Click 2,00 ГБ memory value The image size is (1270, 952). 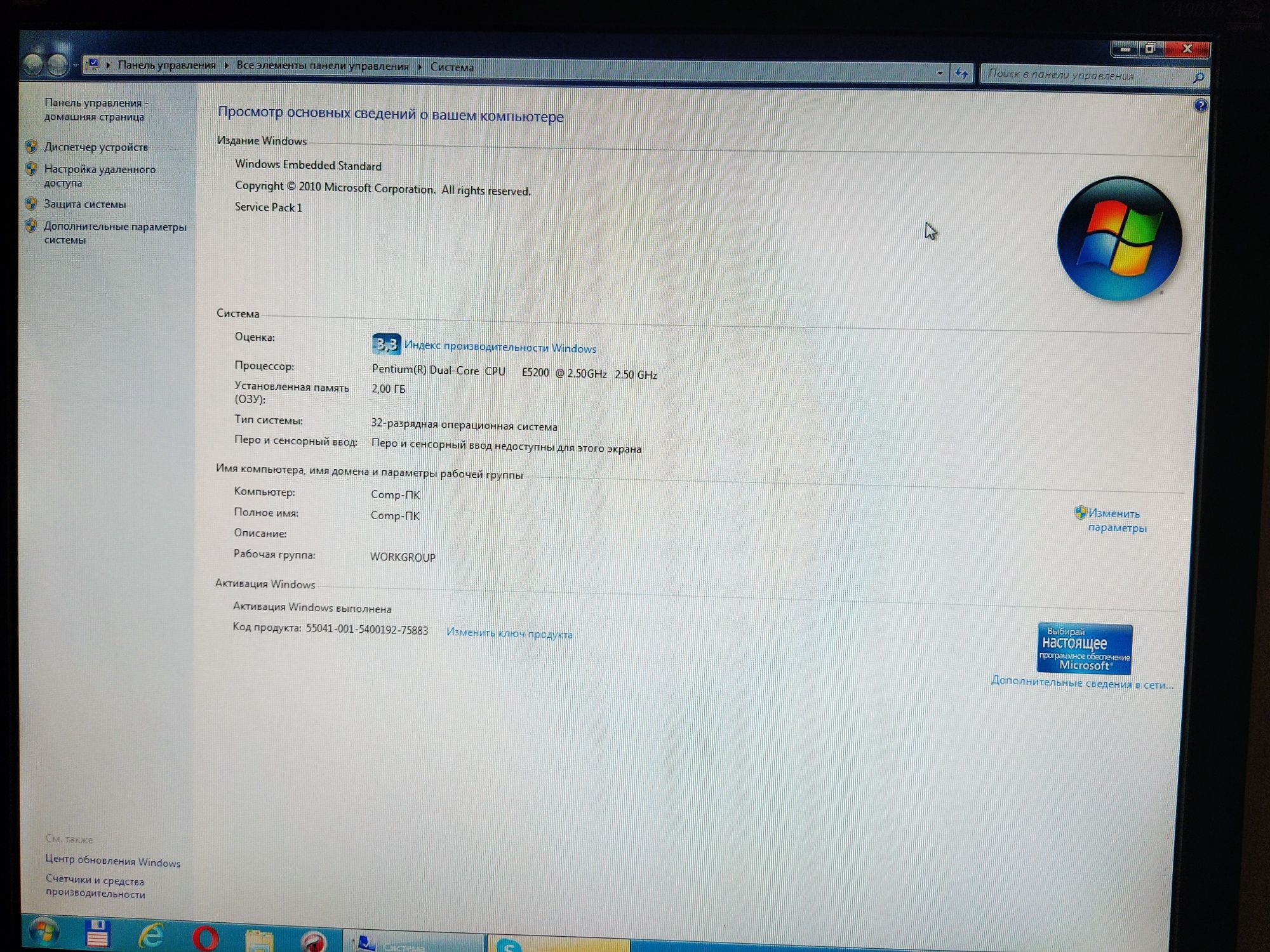pyautogui.click(x=388, y=388)
